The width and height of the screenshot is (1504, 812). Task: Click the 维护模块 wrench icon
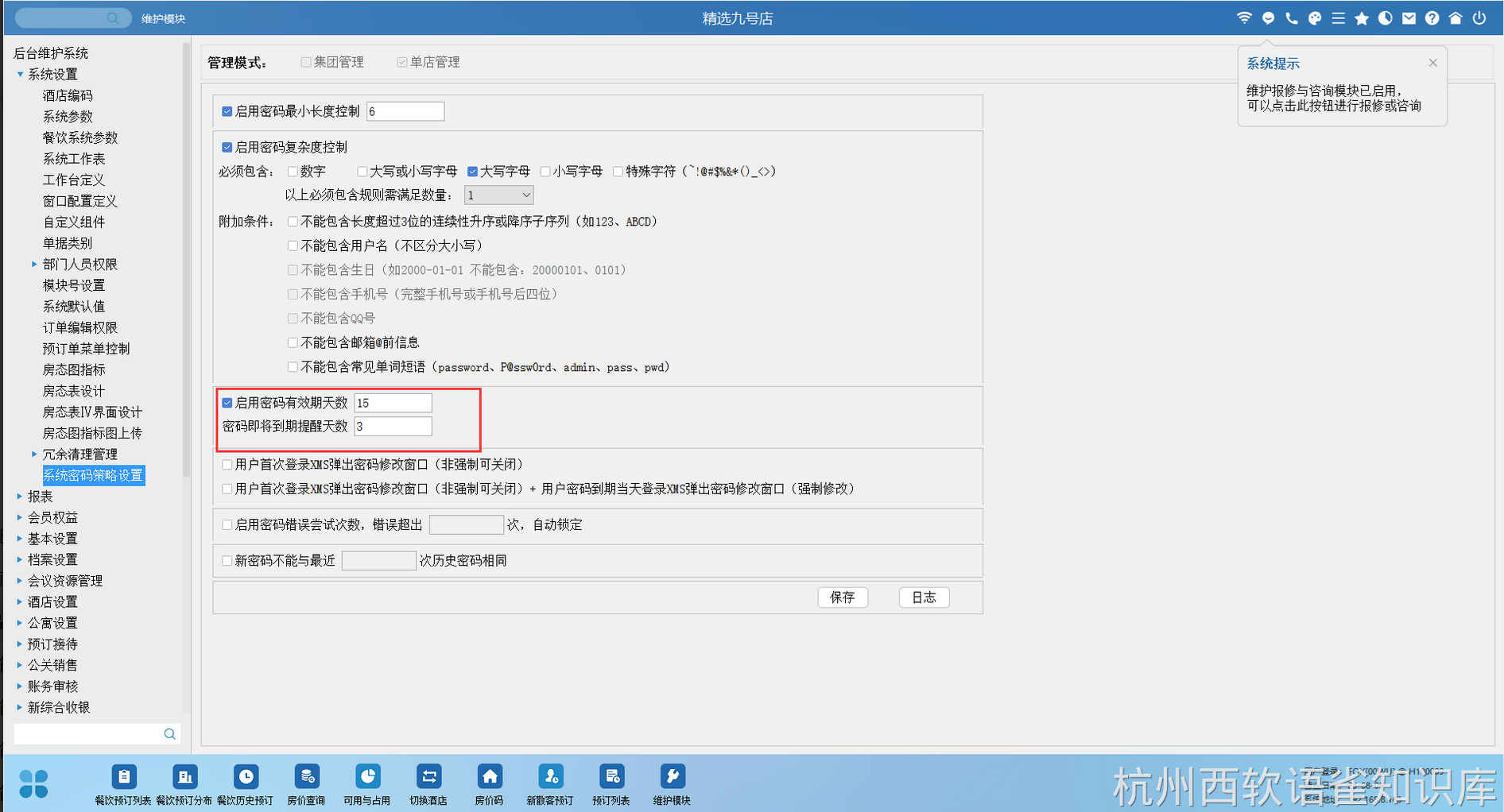click(x=673, y=777)
